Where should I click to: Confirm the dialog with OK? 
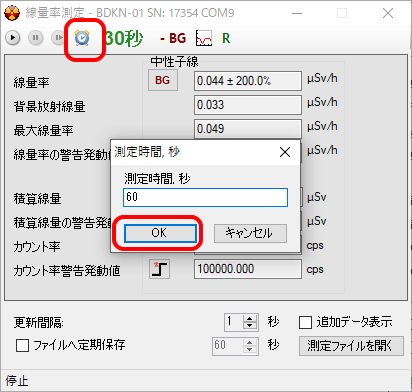tap(160, 233)
